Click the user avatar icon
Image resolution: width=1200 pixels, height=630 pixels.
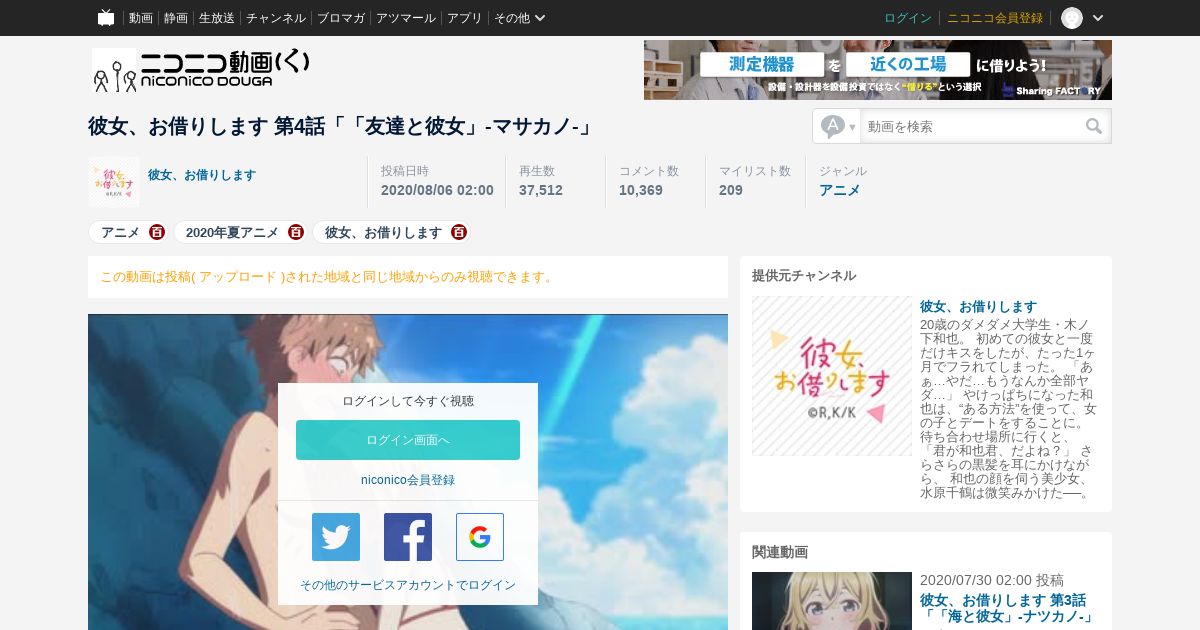pyautogui.click(x=1072, y=18)
